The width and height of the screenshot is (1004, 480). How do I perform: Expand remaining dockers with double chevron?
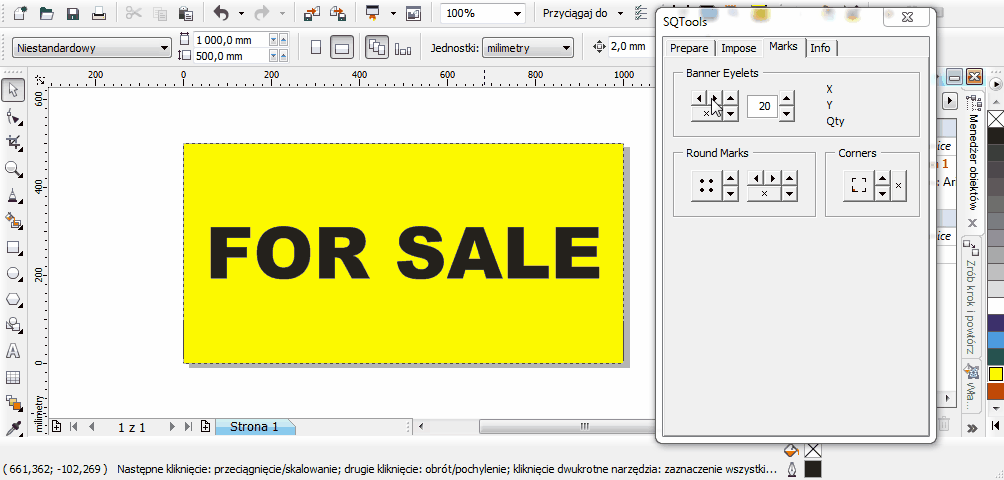(972, 428)
